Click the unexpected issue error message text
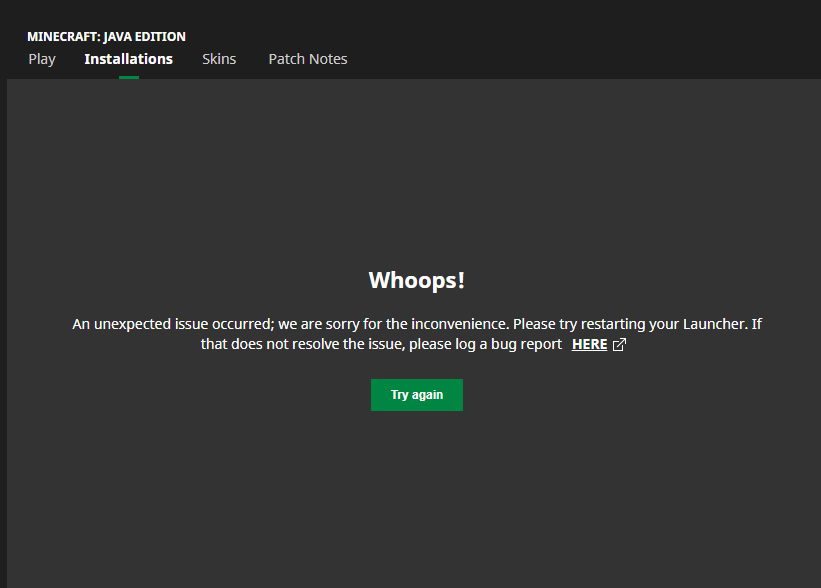 [417, 334]
